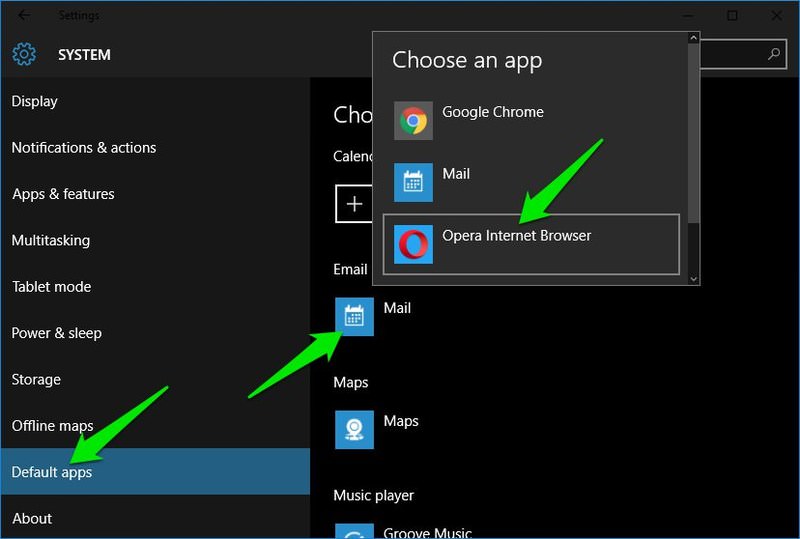Viewport: 800px width, 539px height.
Task: Click the Groove Music tile icon
Action: coord(354,531)
